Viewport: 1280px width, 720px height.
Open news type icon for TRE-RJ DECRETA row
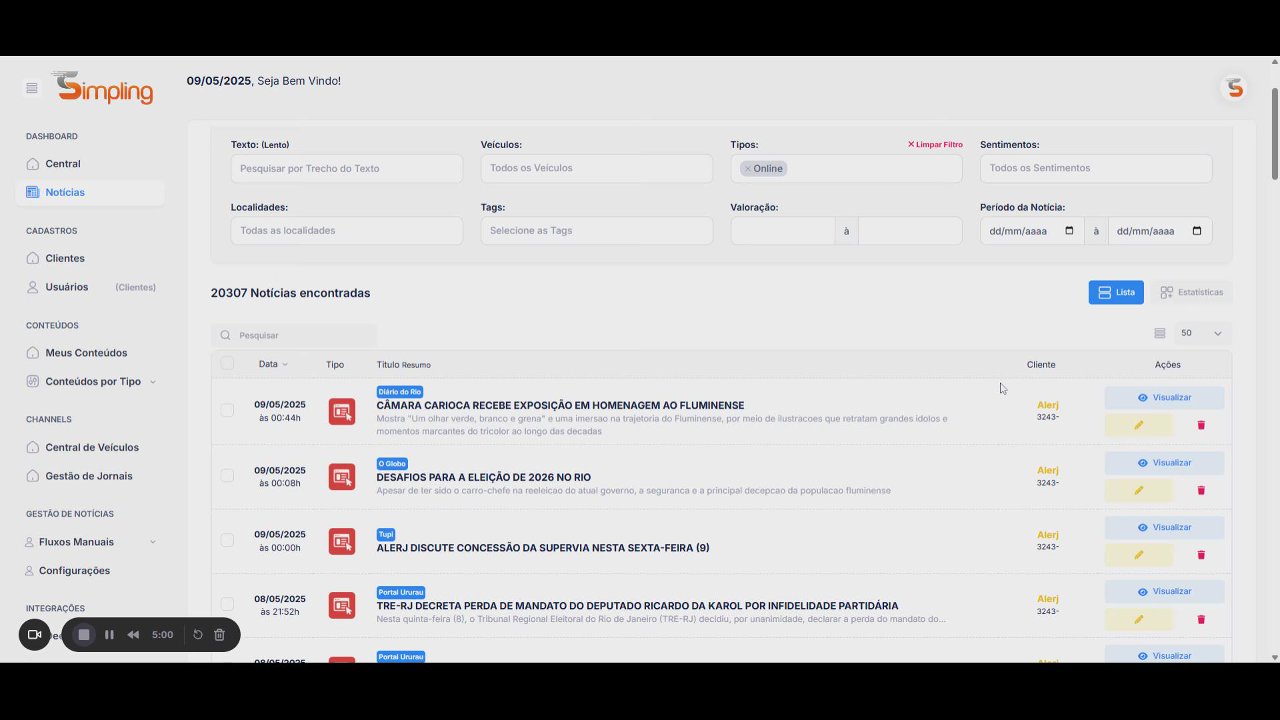point(342,605)
